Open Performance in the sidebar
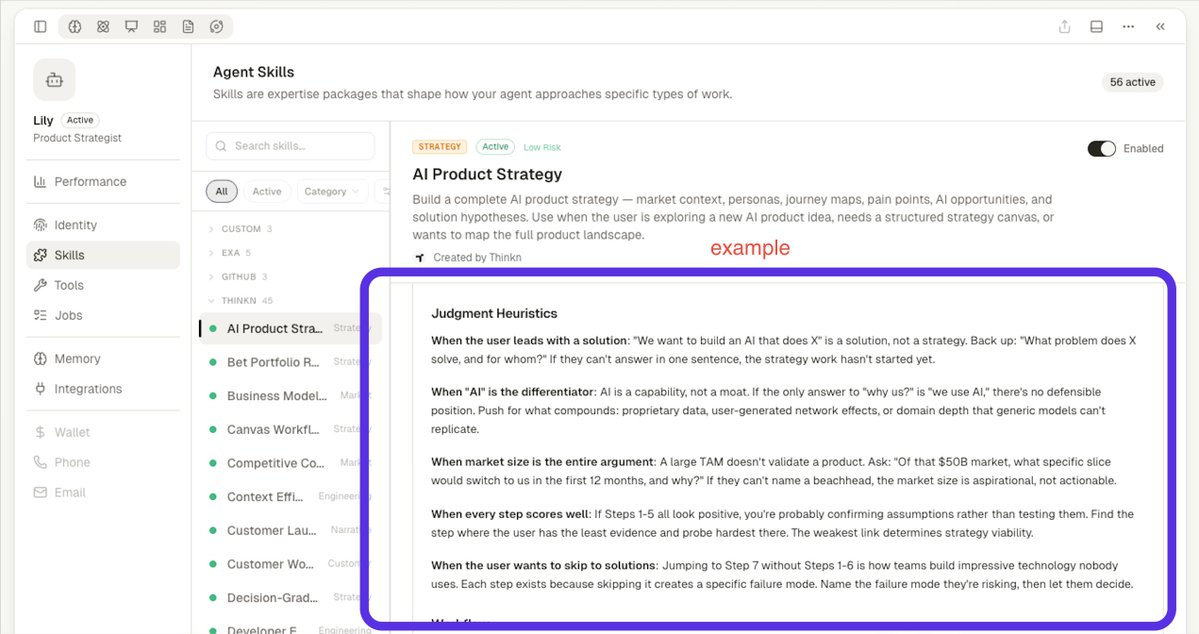The height and width of the screenshot is (634, 1199). tap(103, 181)
